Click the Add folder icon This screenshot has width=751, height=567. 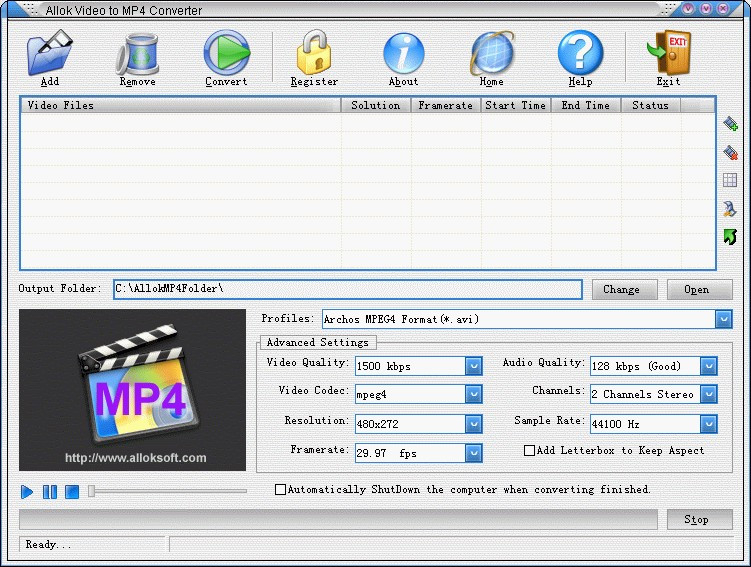click(50, 53)
